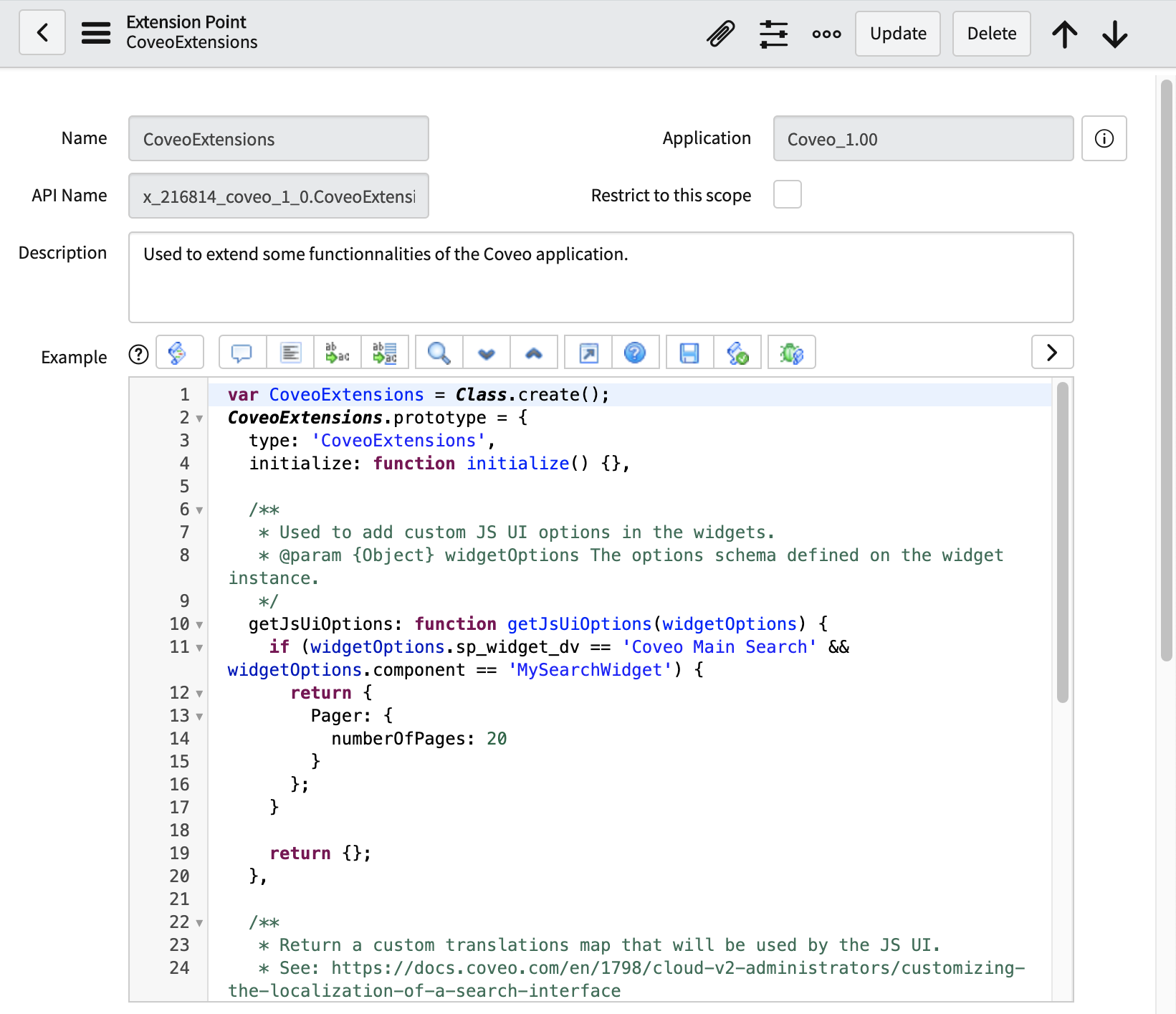The image size is (1176, 1014).
Task: Click the Update button
Action: click(898, 34)
